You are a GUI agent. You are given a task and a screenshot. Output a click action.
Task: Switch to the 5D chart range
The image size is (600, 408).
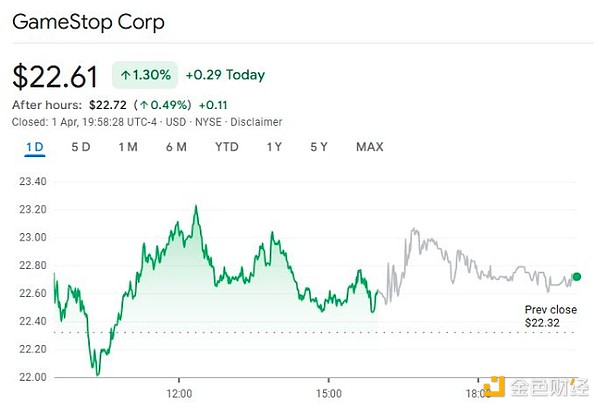click(x=81, y=148)
